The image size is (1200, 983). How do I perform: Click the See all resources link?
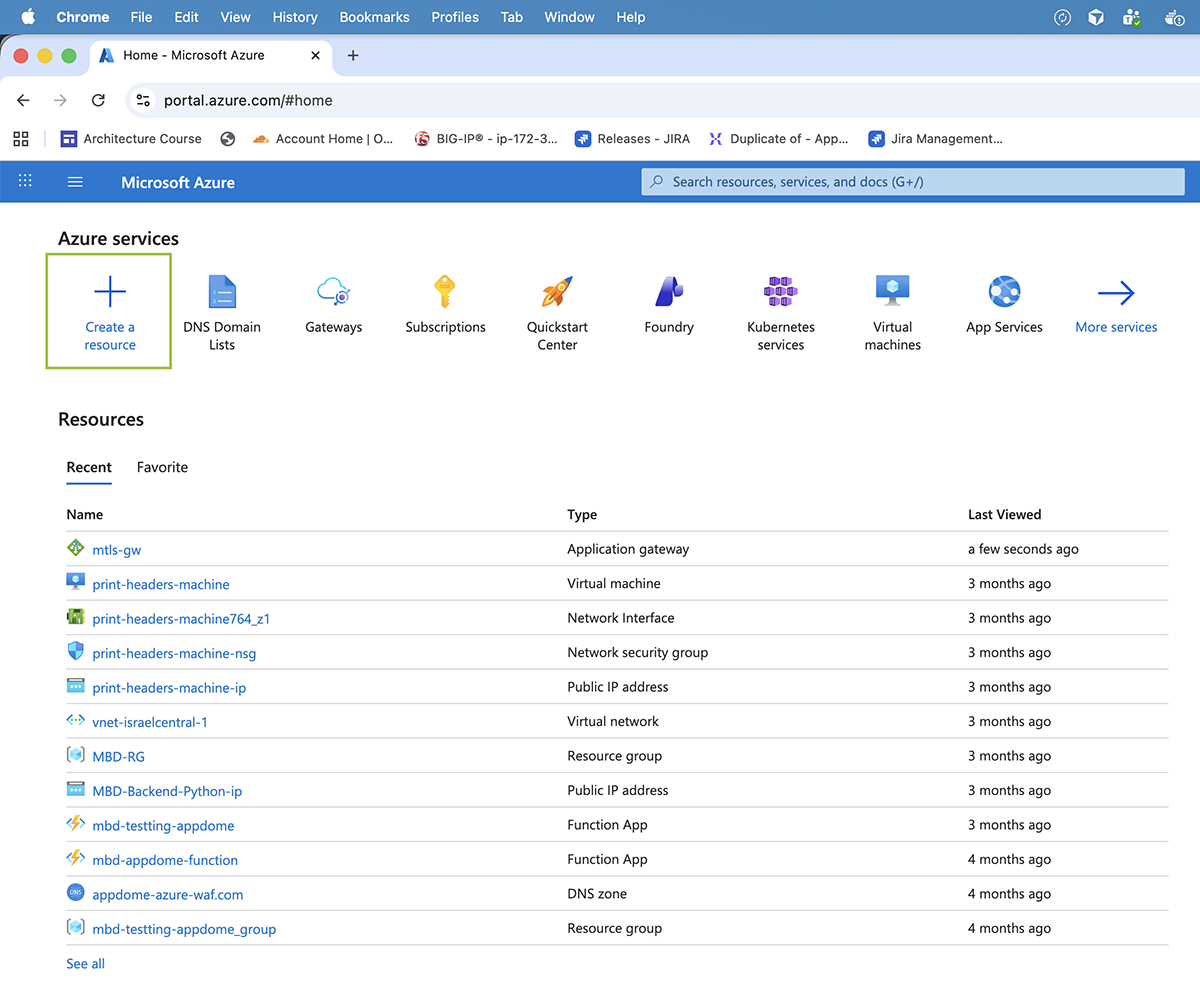point(85,964)
